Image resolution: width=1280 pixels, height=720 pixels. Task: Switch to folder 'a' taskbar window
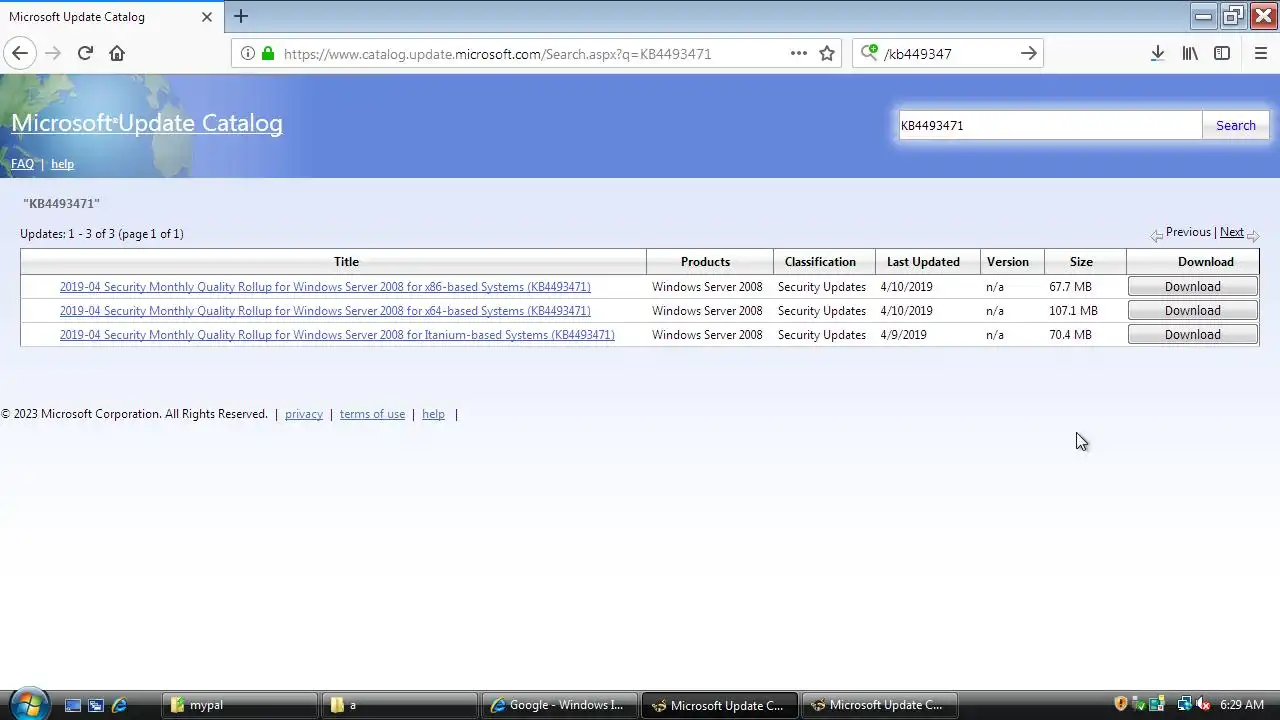(400, 705)
